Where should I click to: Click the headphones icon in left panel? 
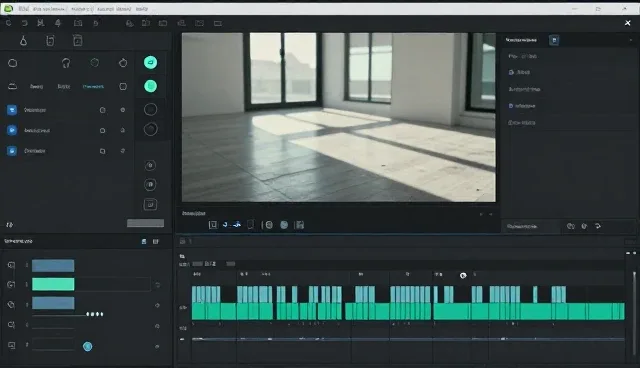click(x=66, y=63)
